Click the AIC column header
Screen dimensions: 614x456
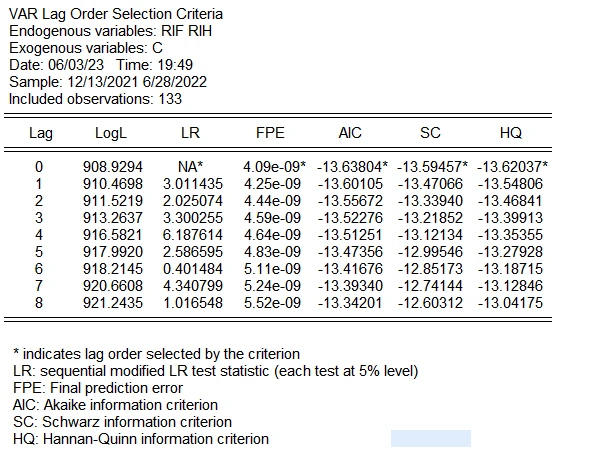click(350, 133)
